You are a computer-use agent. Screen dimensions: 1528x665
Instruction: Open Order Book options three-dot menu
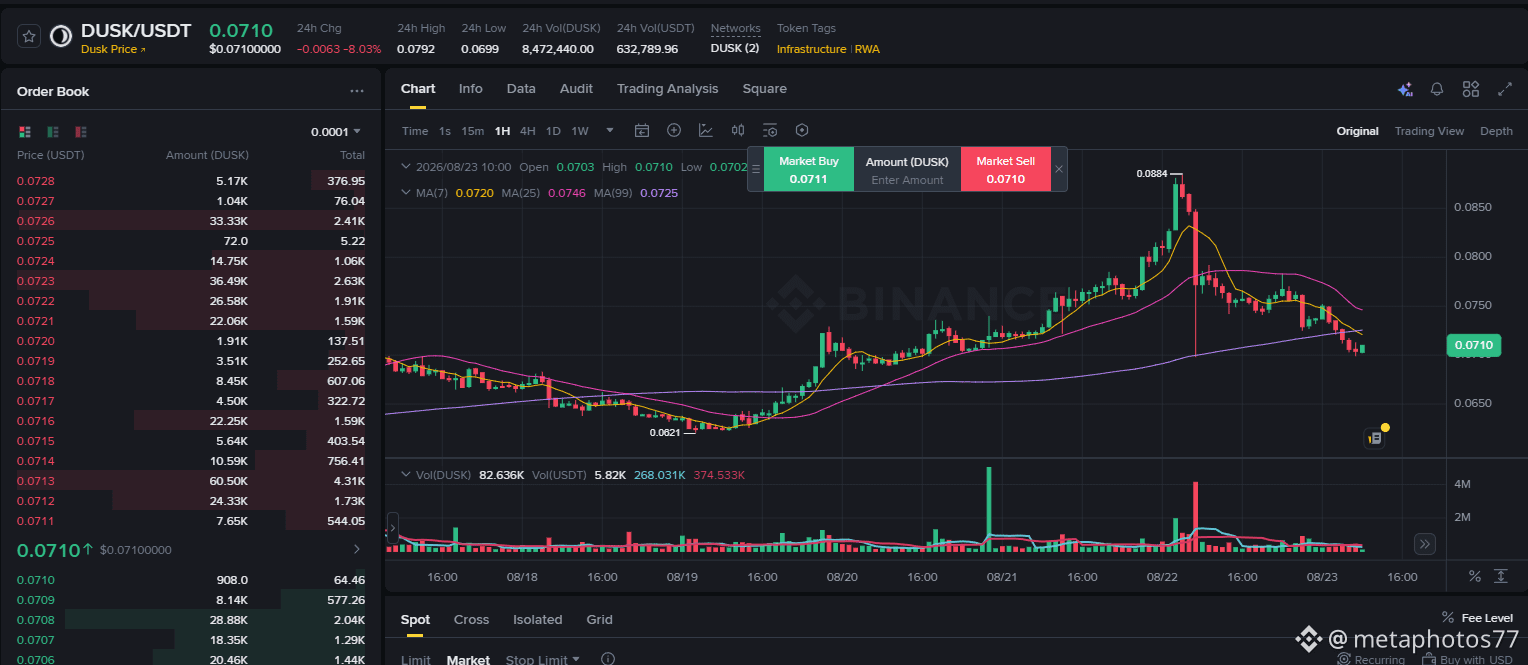click(357, 91)
